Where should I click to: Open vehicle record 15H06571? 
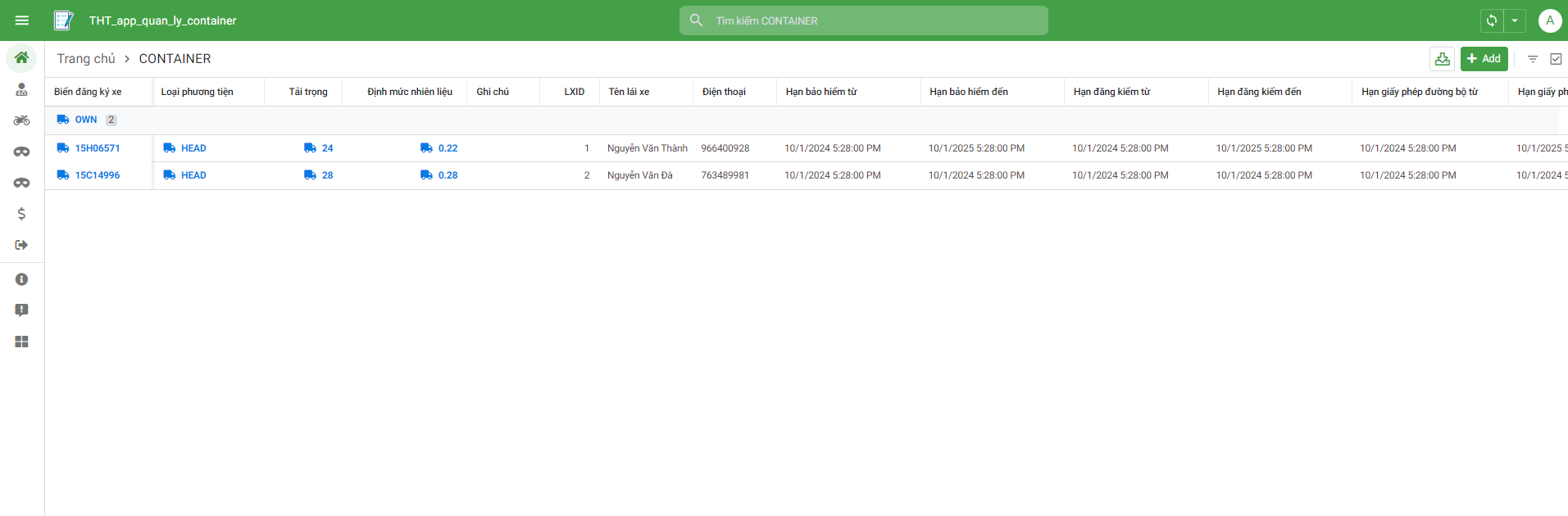click(98, 148)
